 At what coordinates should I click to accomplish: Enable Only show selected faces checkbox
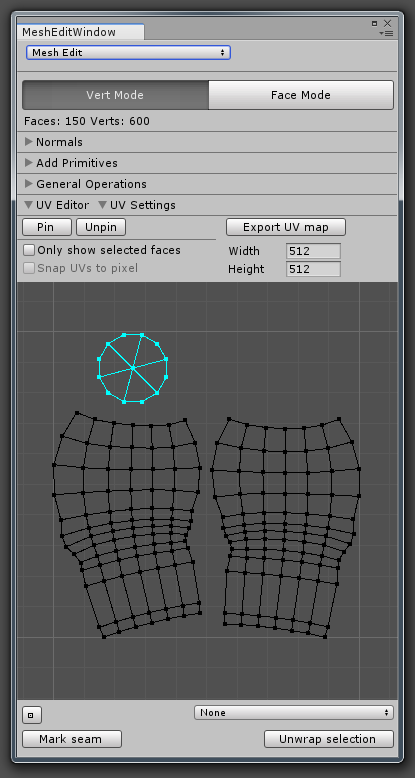pos(29,250)
